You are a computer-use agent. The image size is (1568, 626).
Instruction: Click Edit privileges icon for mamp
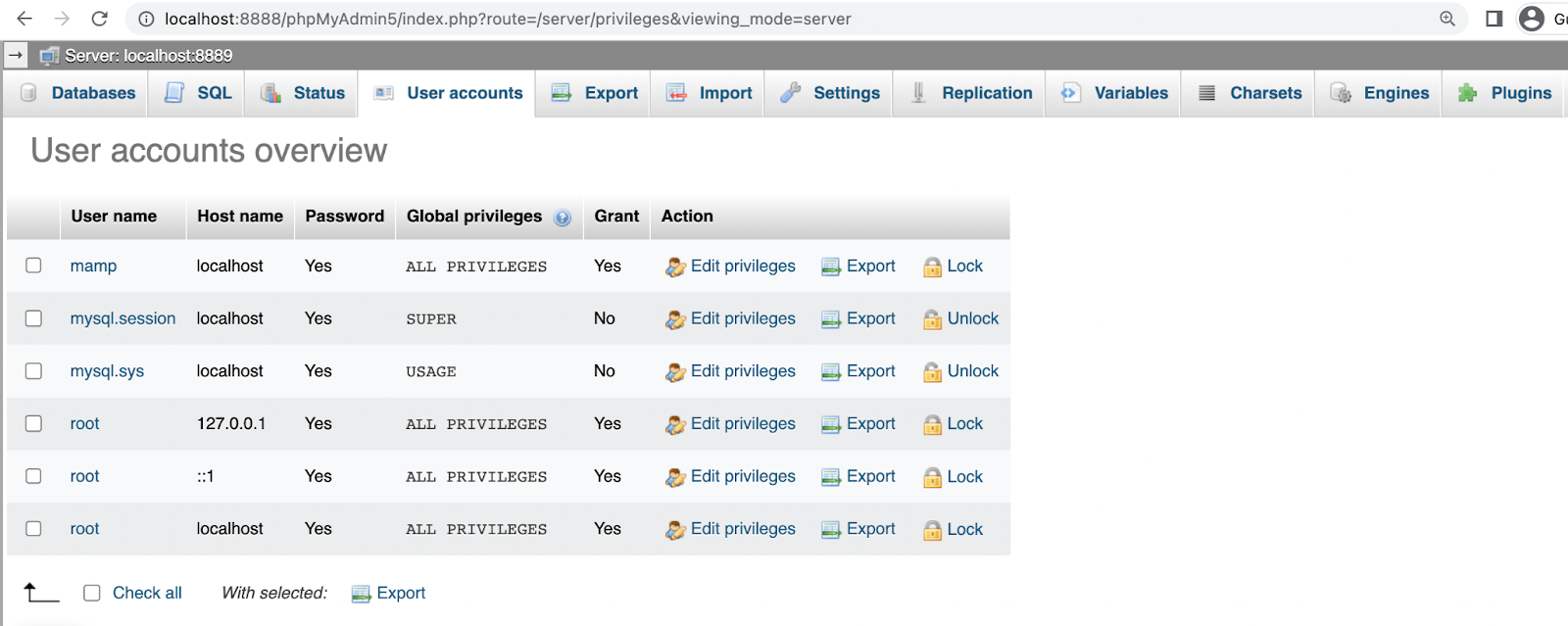point(675,267)
